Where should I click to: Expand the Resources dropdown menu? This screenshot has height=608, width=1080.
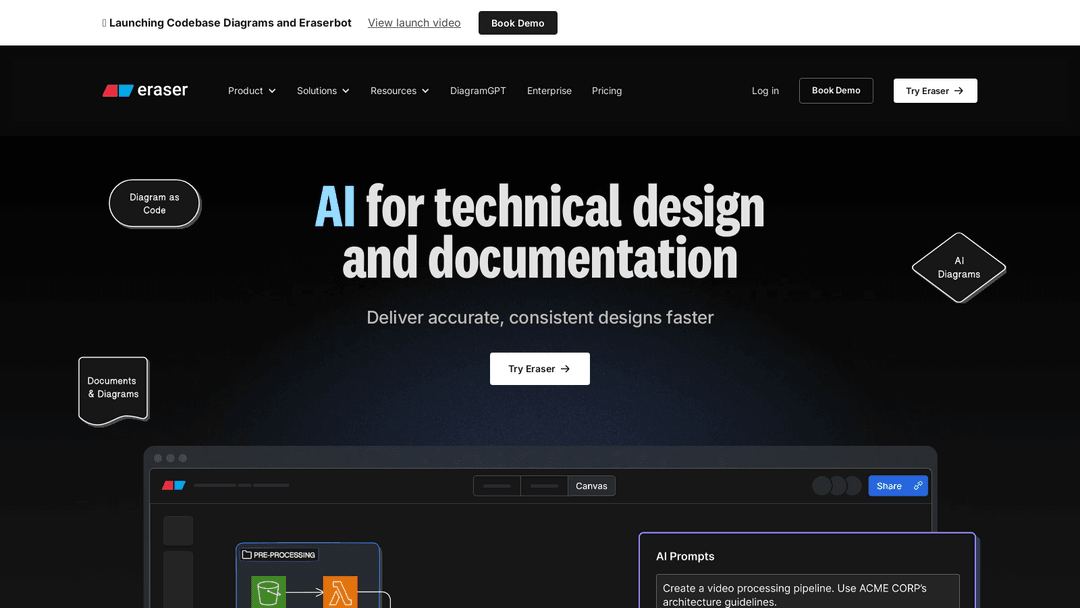399,91
